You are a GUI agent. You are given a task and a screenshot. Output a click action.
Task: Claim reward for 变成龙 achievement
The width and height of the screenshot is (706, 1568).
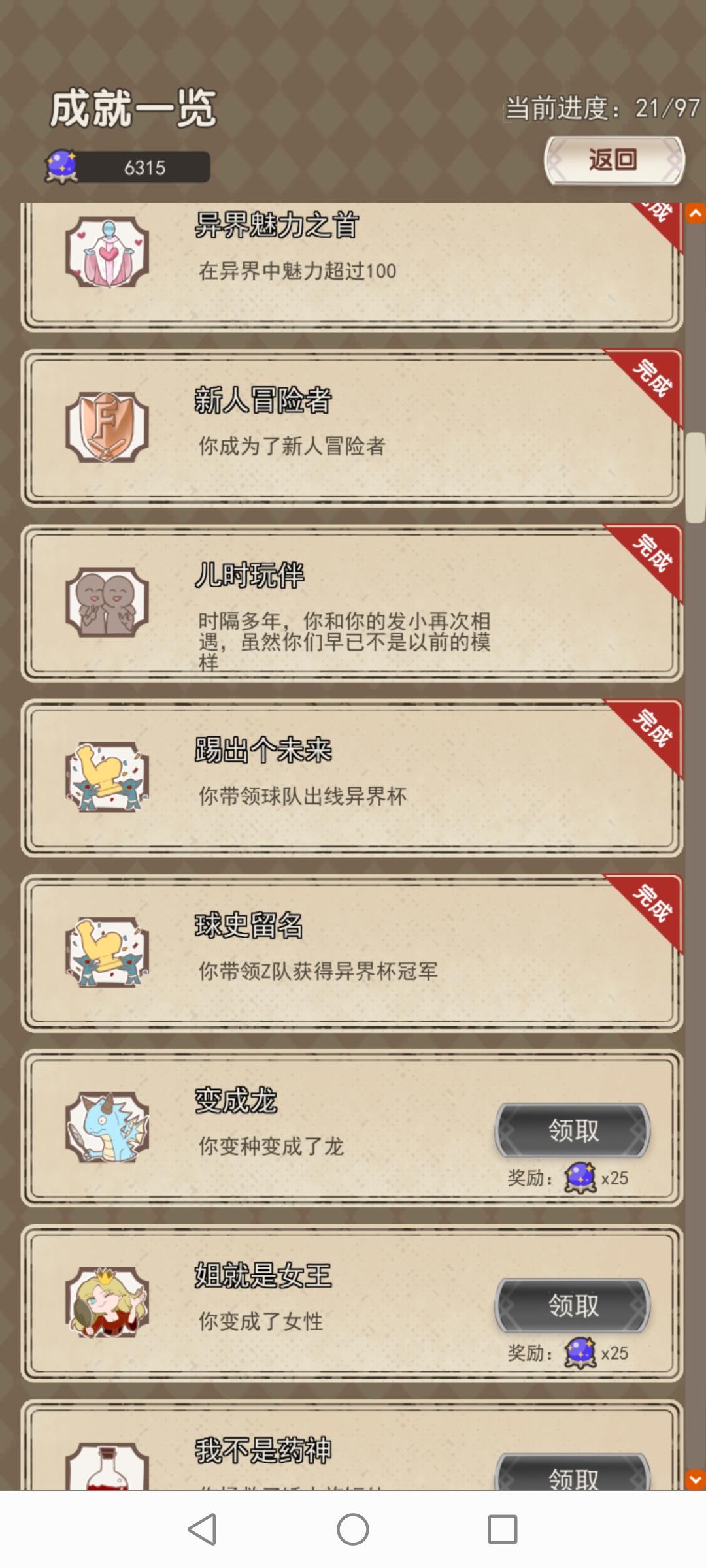tap(573, 1130)
